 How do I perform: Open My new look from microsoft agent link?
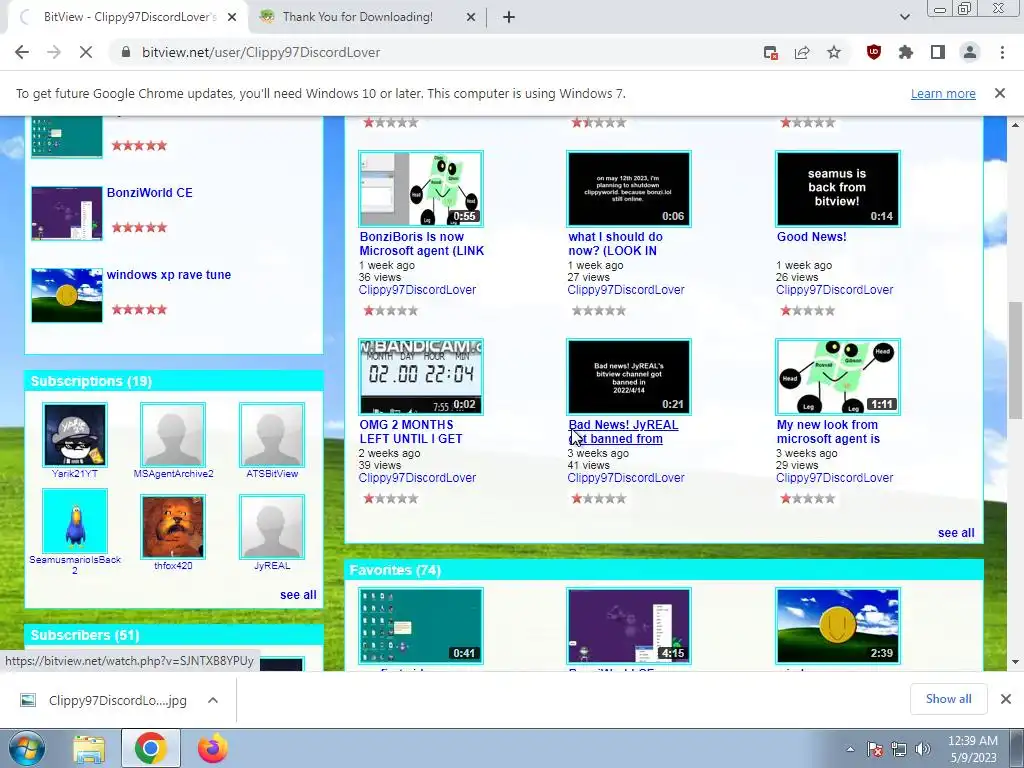828,432
